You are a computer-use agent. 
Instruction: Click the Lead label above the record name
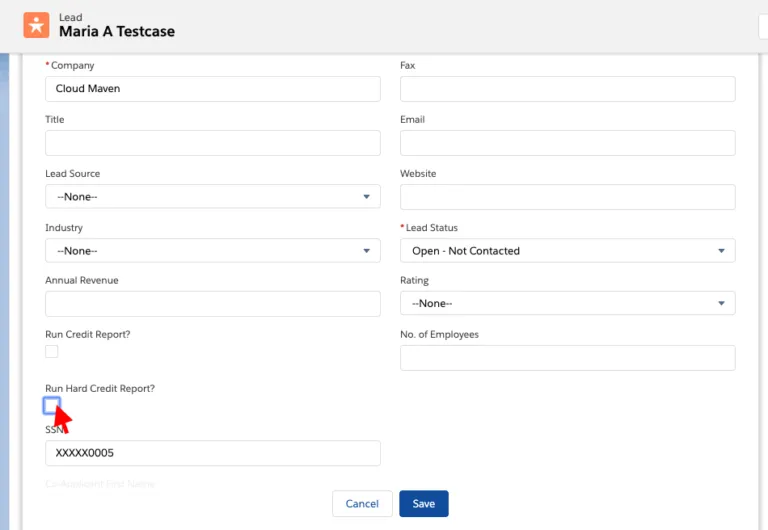(71, 17)
